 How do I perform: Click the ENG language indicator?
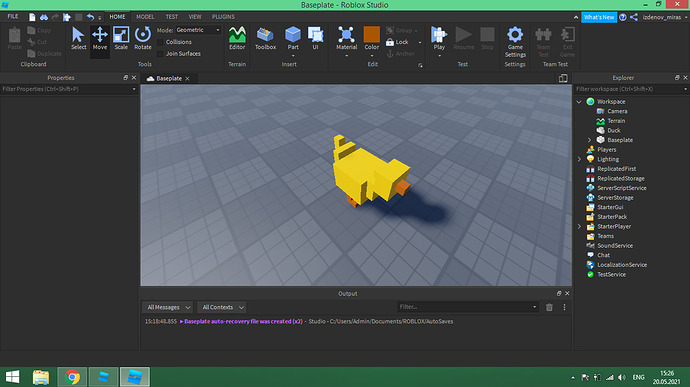point(638,377)
